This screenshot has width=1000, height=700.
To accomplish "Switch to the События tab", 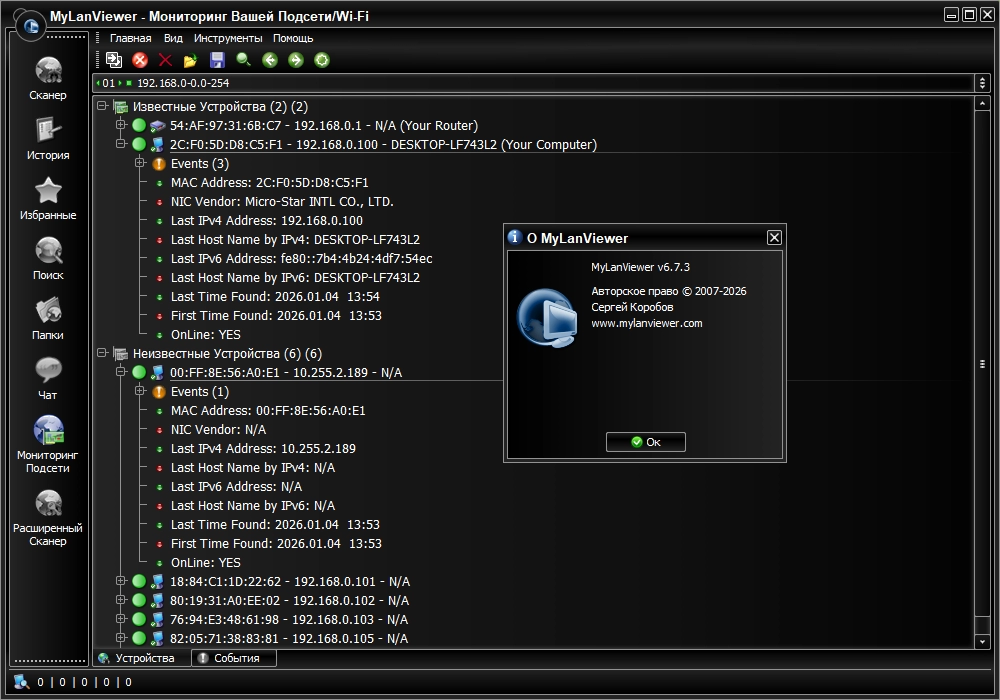I will [x=234, y=658].
